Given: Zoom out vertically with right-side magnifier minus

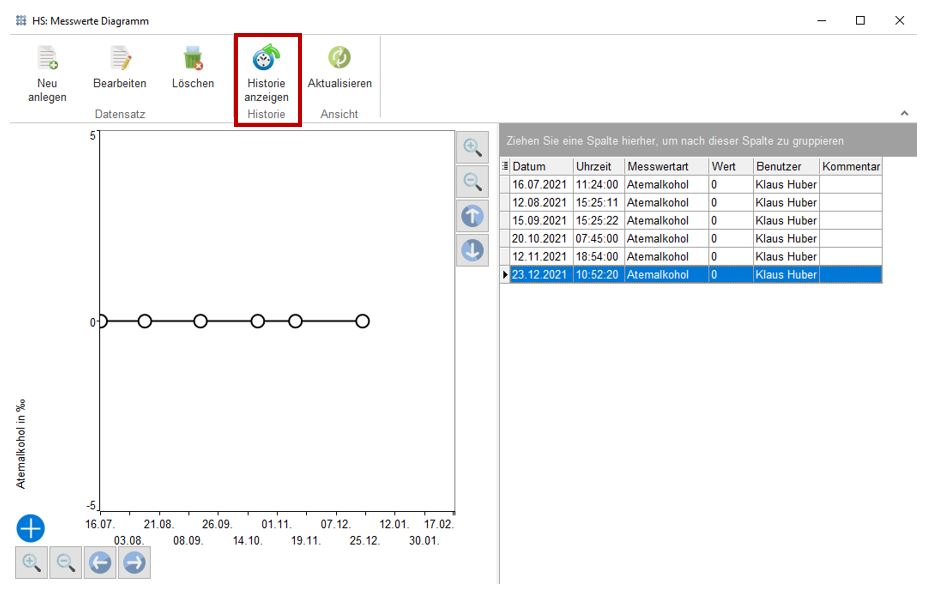Looking at the screenshot, I should coord(472,182).
